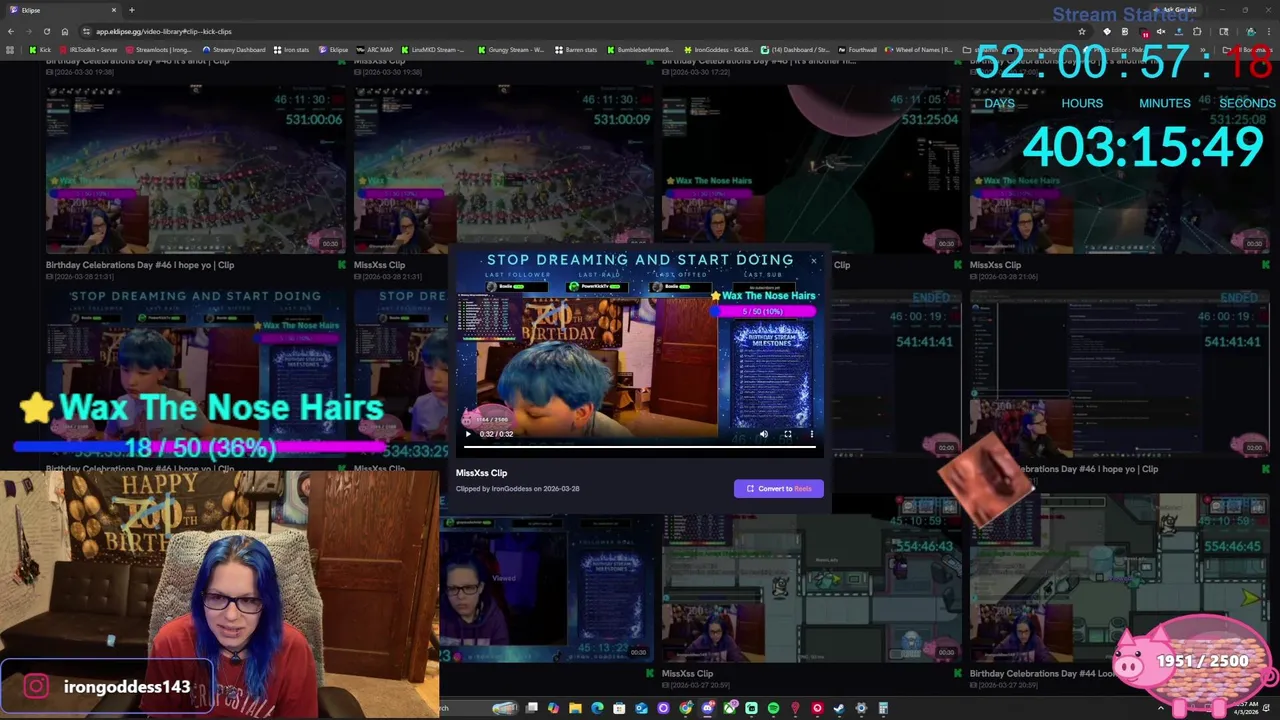Open the Barren stats bookmark
Viewport: 1280px width, 720px height.
click(x=575, y=50)
